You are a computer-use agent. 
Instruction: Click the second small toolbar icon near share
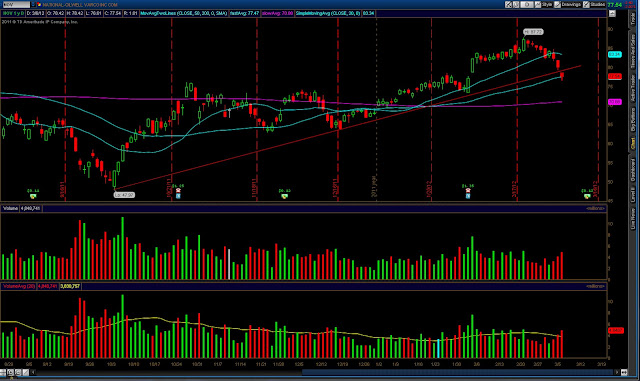(516, 4)
